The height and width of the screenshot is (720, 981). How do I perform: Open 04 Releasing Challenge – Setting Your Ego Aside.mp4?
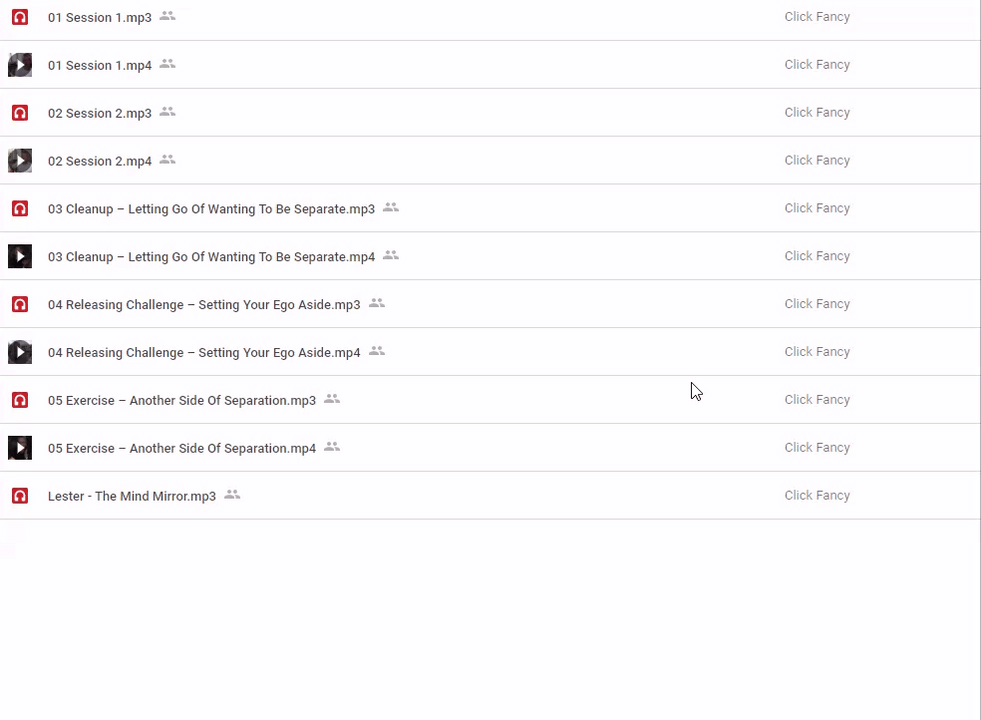point(204,353)
